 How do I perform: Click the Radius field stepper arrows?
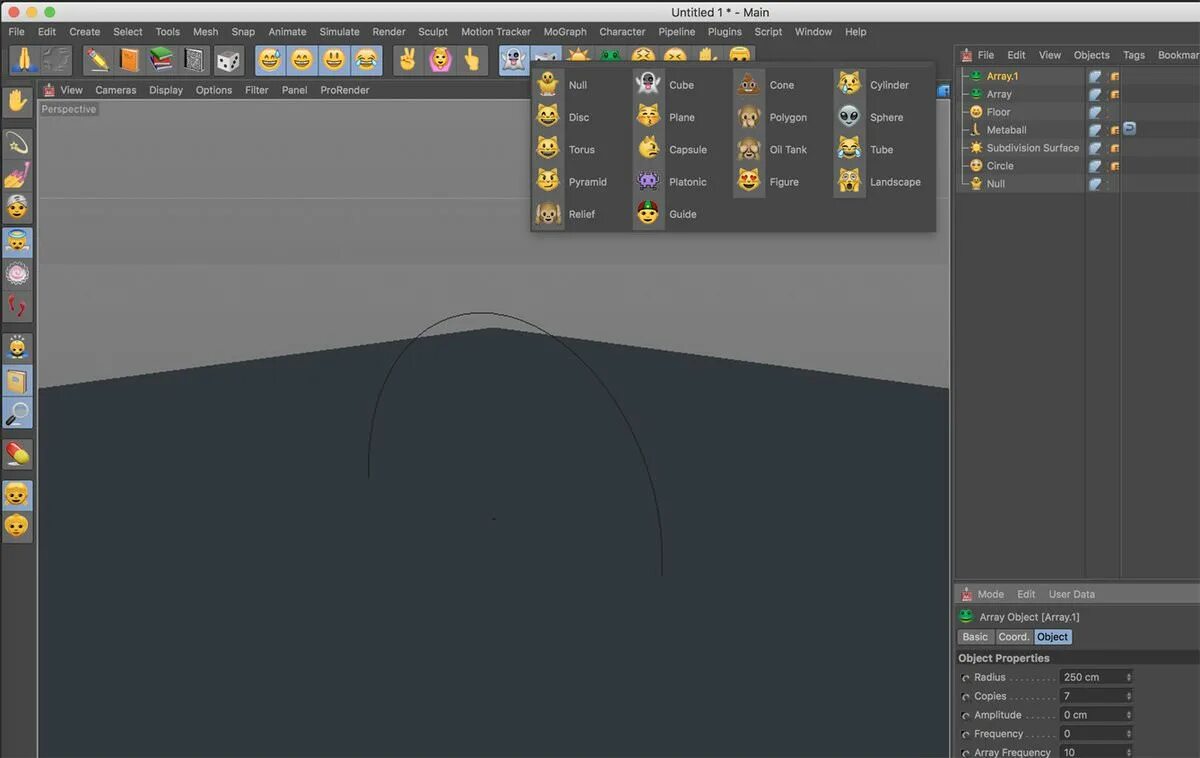[1129, 677]
